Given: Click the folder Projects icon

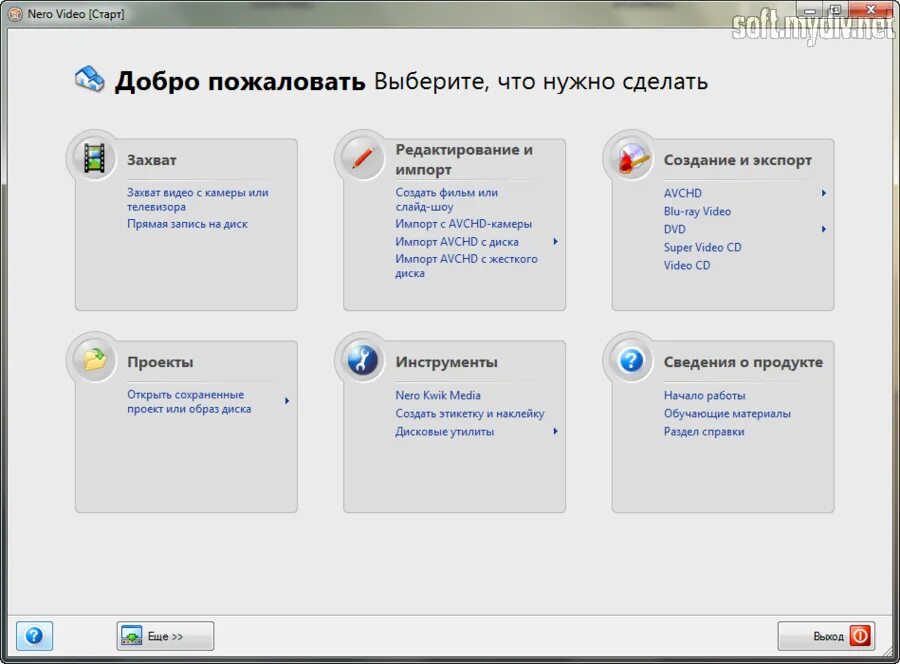Looking at the screenshot, I should (x=94, y=360).
